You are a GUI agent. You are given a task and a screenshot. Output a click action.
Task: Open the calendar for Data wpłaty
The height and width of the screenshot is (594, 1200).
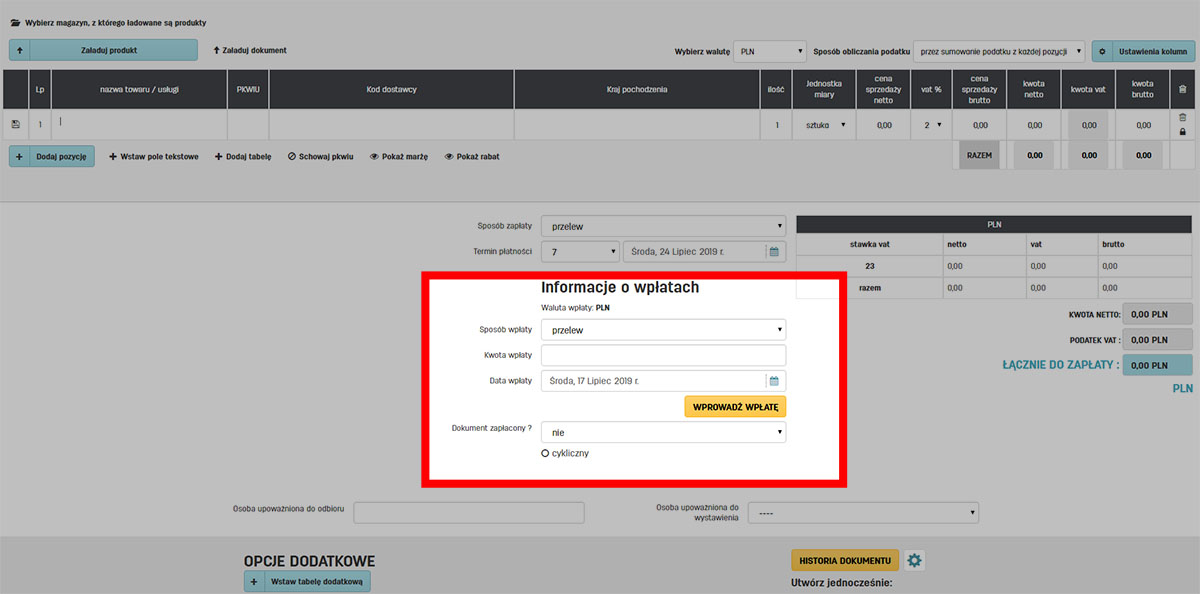click(x=774, y=381)
